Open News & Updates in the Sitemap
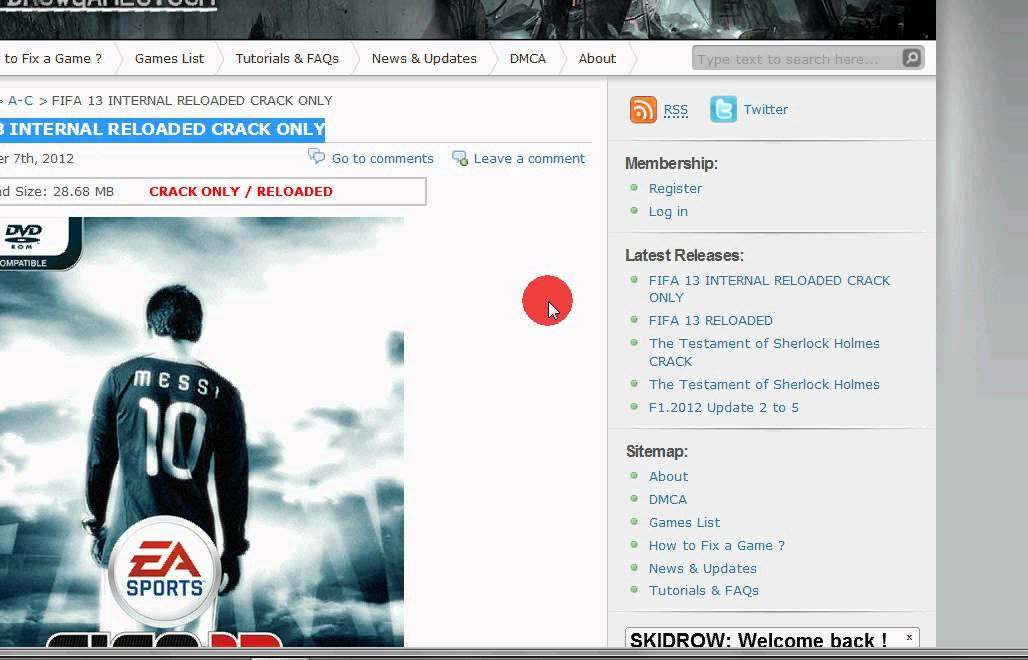 pyautogui.click(x=703, y=568)
